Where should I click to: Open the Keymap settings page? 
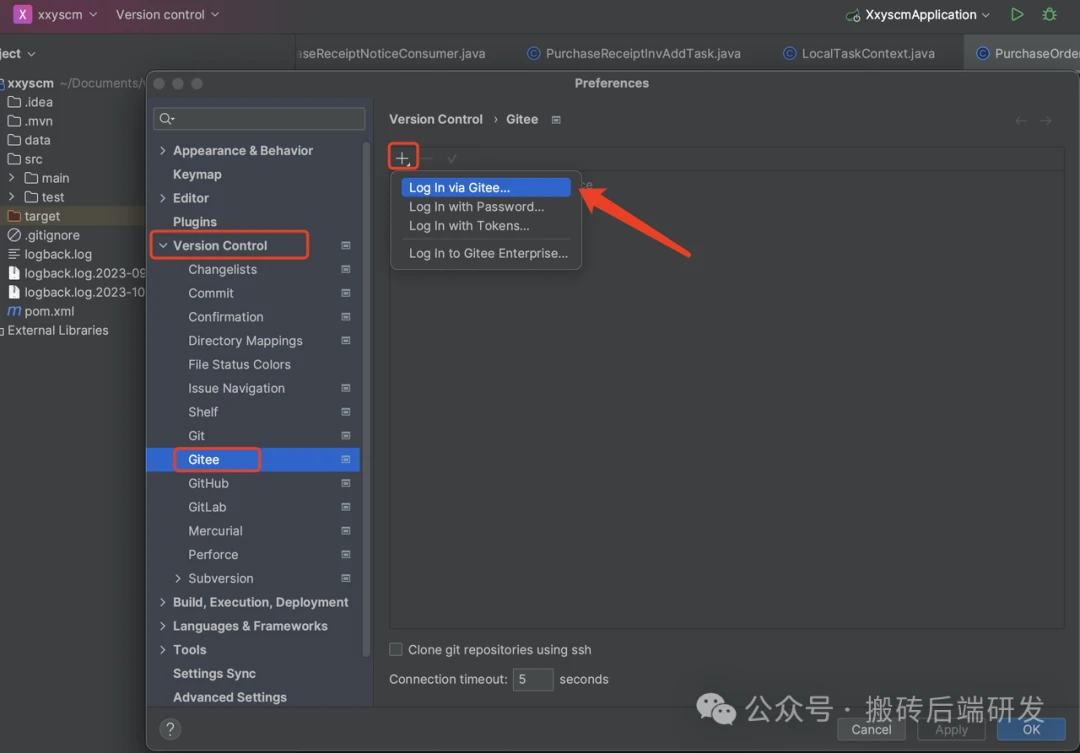[x=197, y=174]
